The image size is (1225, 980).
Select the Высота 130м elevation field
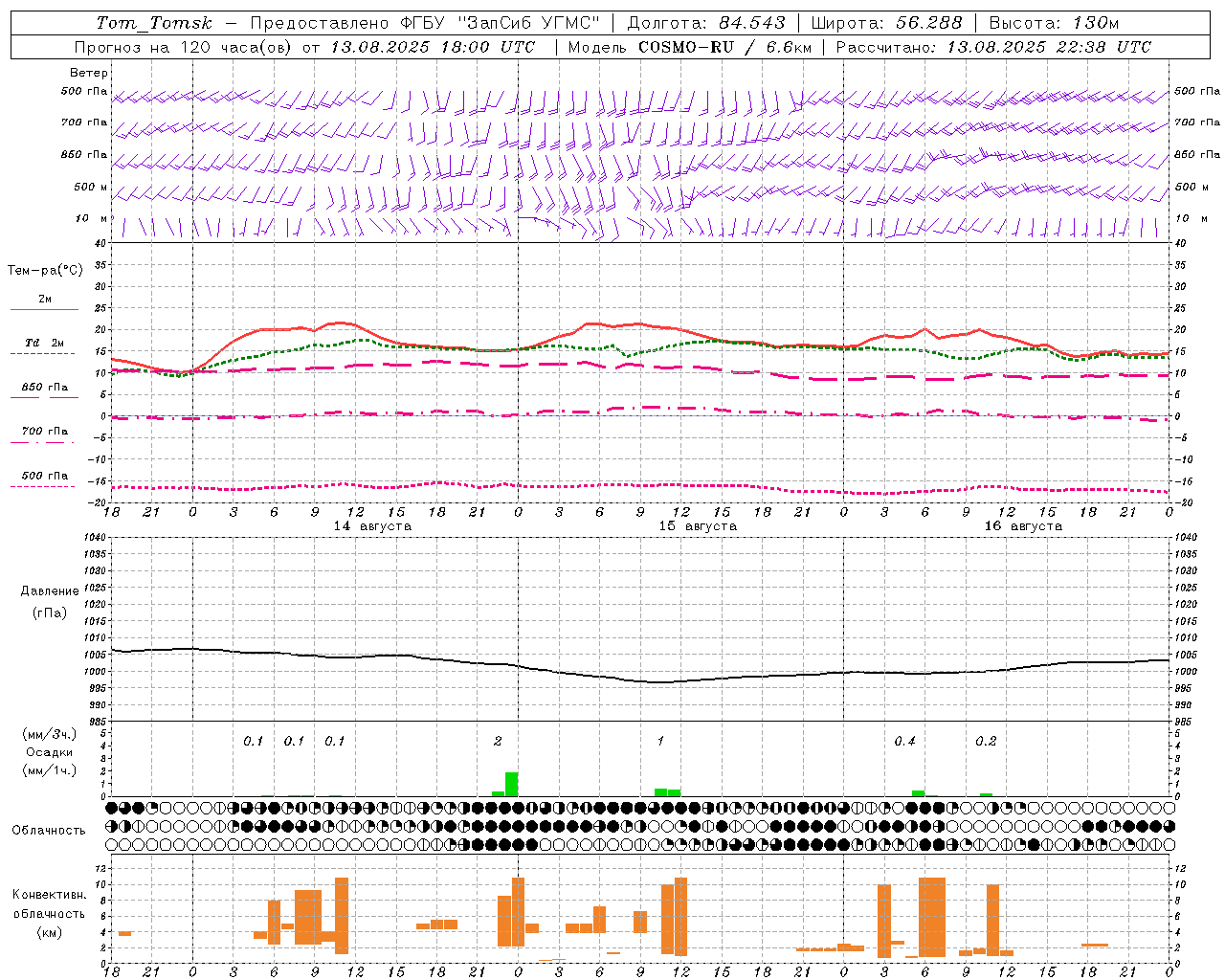[1054, 23]
